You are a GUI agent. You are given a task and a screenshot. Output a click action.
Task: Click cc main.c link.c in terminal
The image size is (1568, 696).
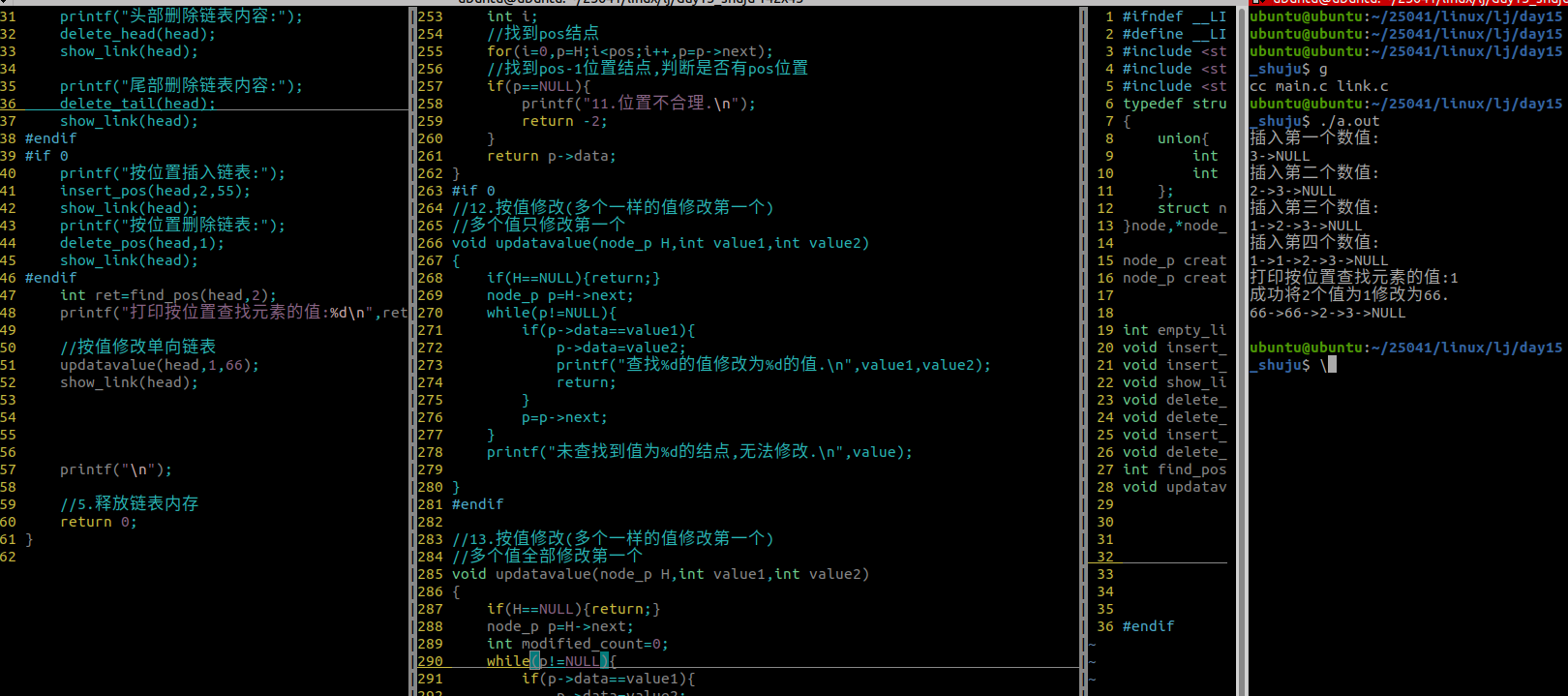click(1319, 86)
